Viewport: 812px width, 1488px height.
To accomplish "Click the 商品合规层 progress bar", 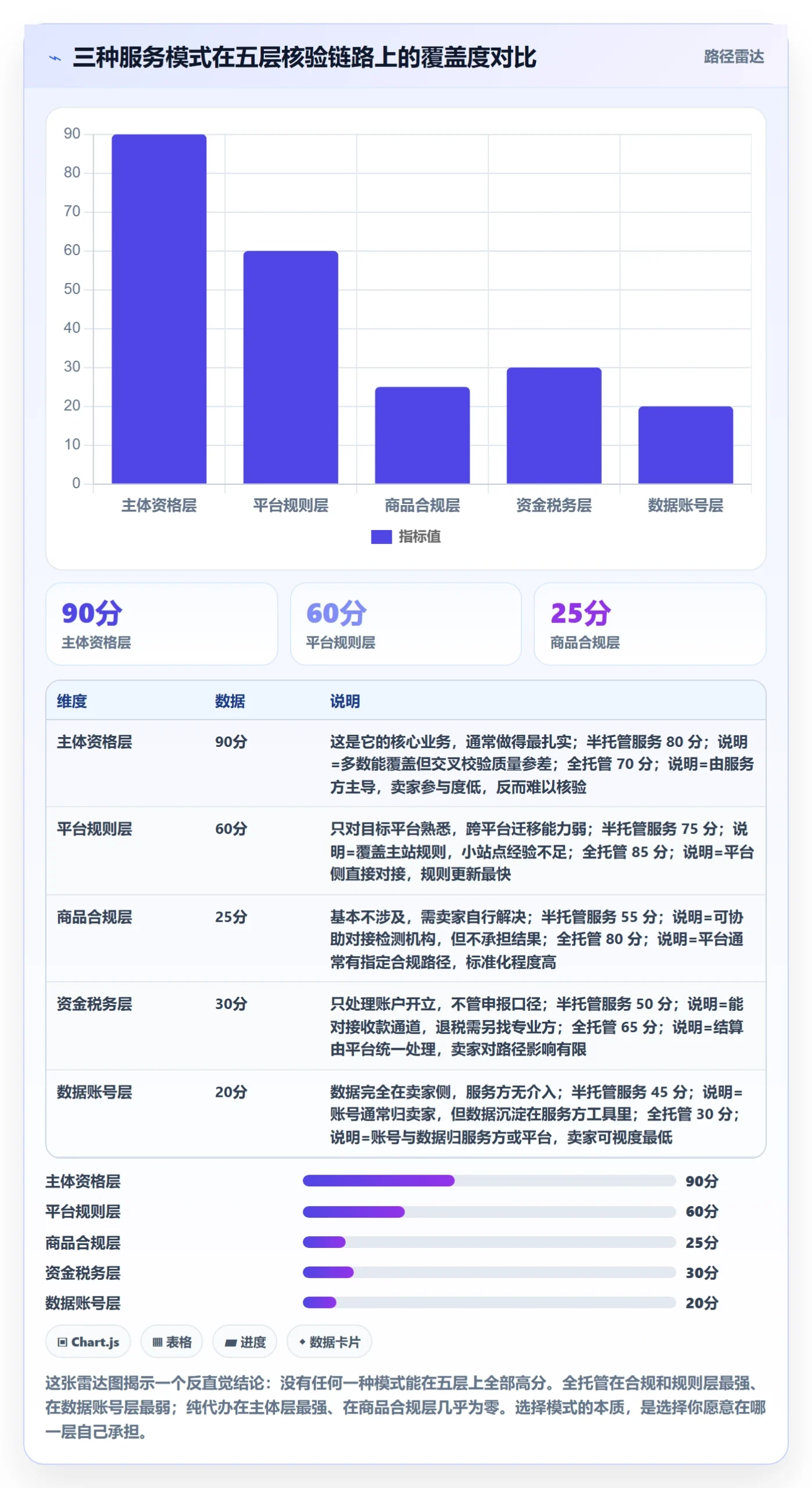I will pyautogui.click(x=489, y=1242).
